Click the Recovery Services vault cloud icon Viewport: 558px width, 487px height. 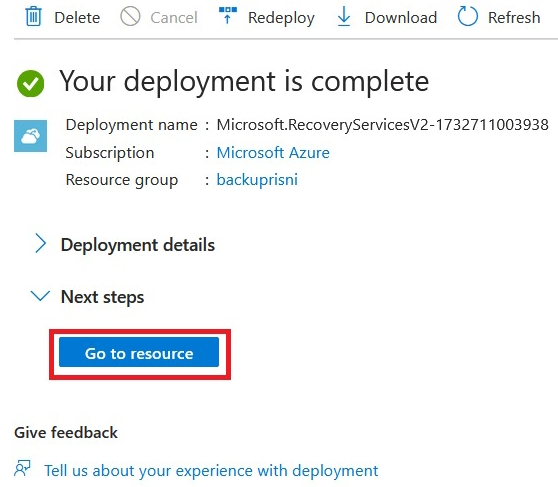click(x=31, y=136)
